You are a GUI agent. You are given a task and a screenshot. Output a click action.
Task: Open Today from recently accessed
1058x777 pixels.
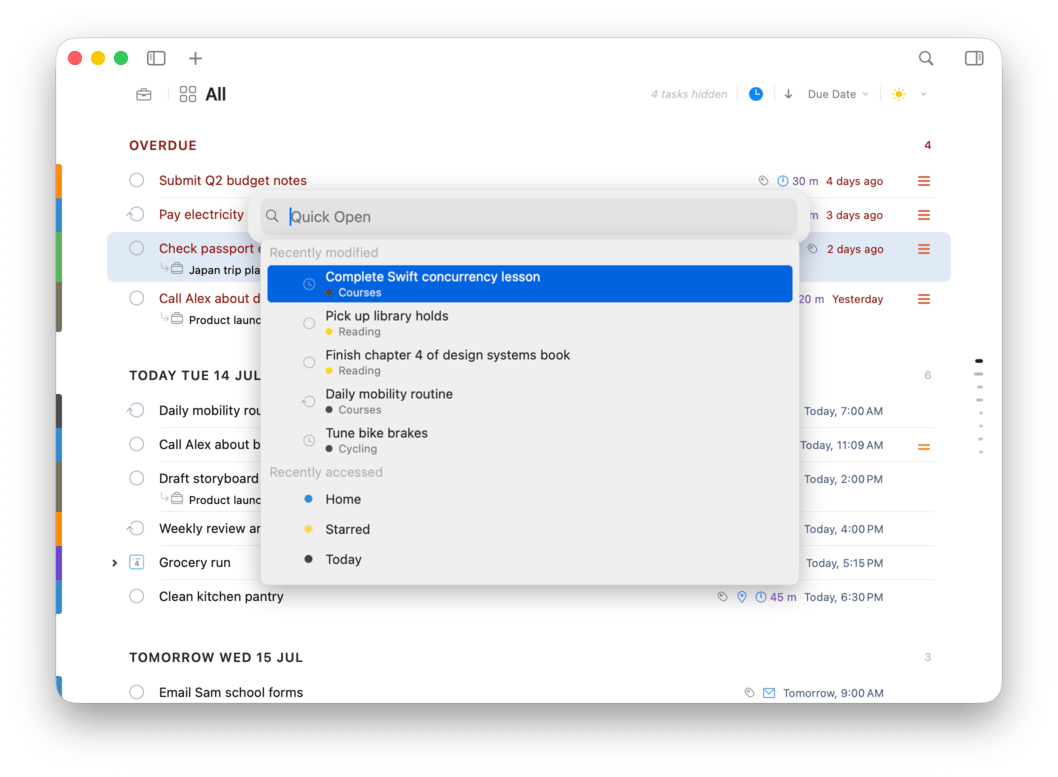(530, 559)
